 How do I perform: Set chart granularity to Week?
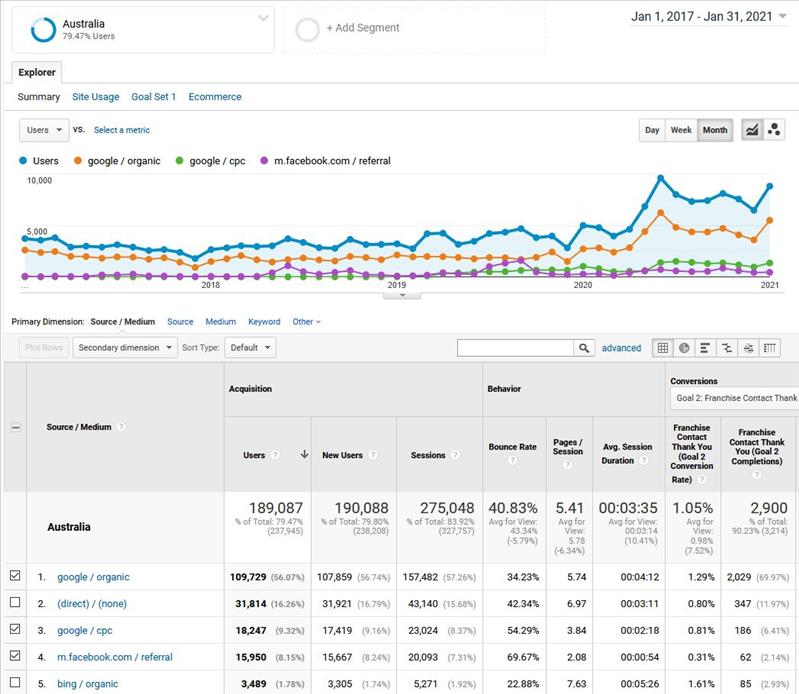click(x=681, y=130)
